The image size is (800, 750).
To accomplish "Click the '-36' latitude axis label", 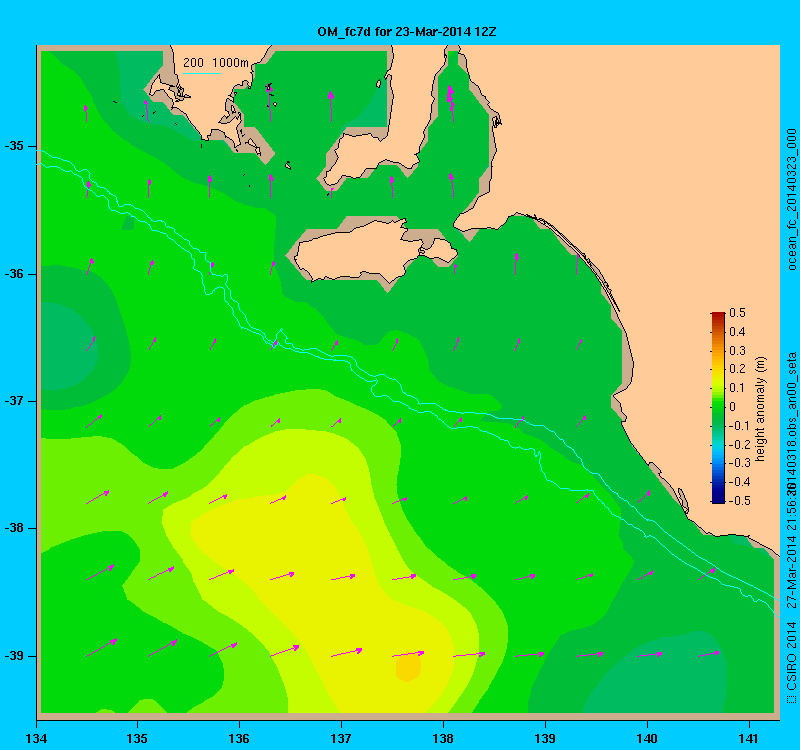I will point(14,273).
